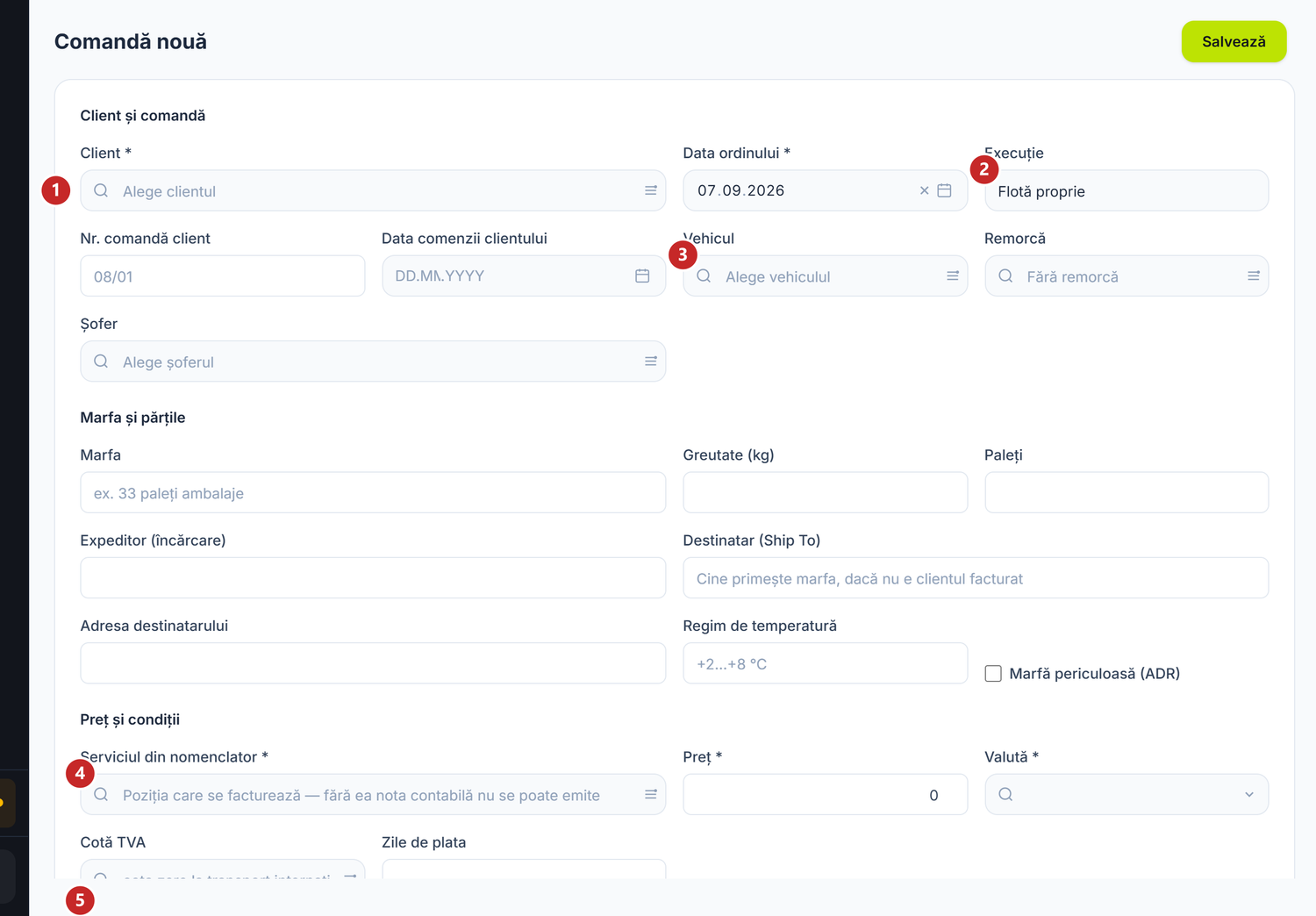Focus the Expeditor (încărcare) field
Screen dimensions: 1316x916
click(x=373, y=577)
